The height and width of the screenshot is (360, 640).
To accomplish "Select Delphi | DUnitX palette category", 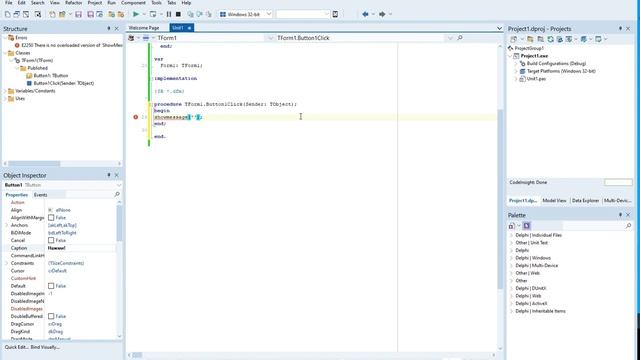I will click(x=531, y=288).
